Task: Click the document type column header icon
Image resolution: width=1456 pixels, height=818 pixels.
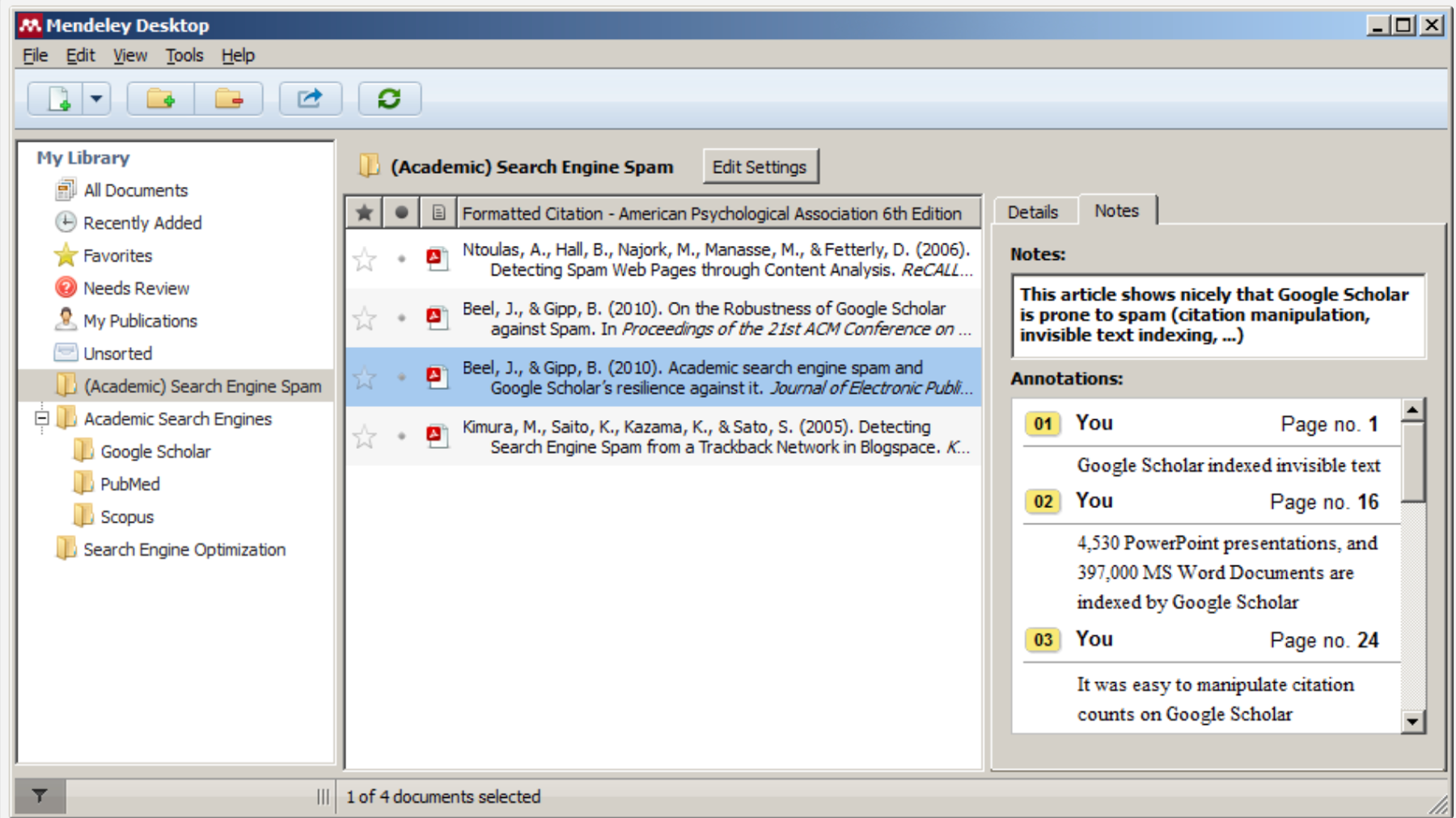Action: click(x=438, y=213)
